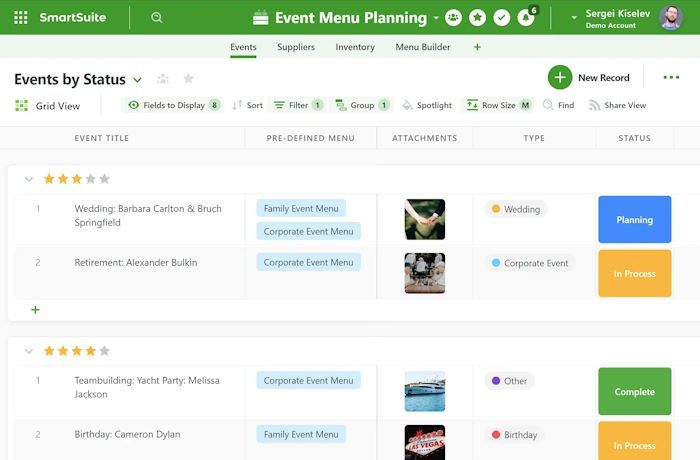This screenshot has height=460, width=700.
Task: Open the Filter options
Action: (x=298, y=105)
